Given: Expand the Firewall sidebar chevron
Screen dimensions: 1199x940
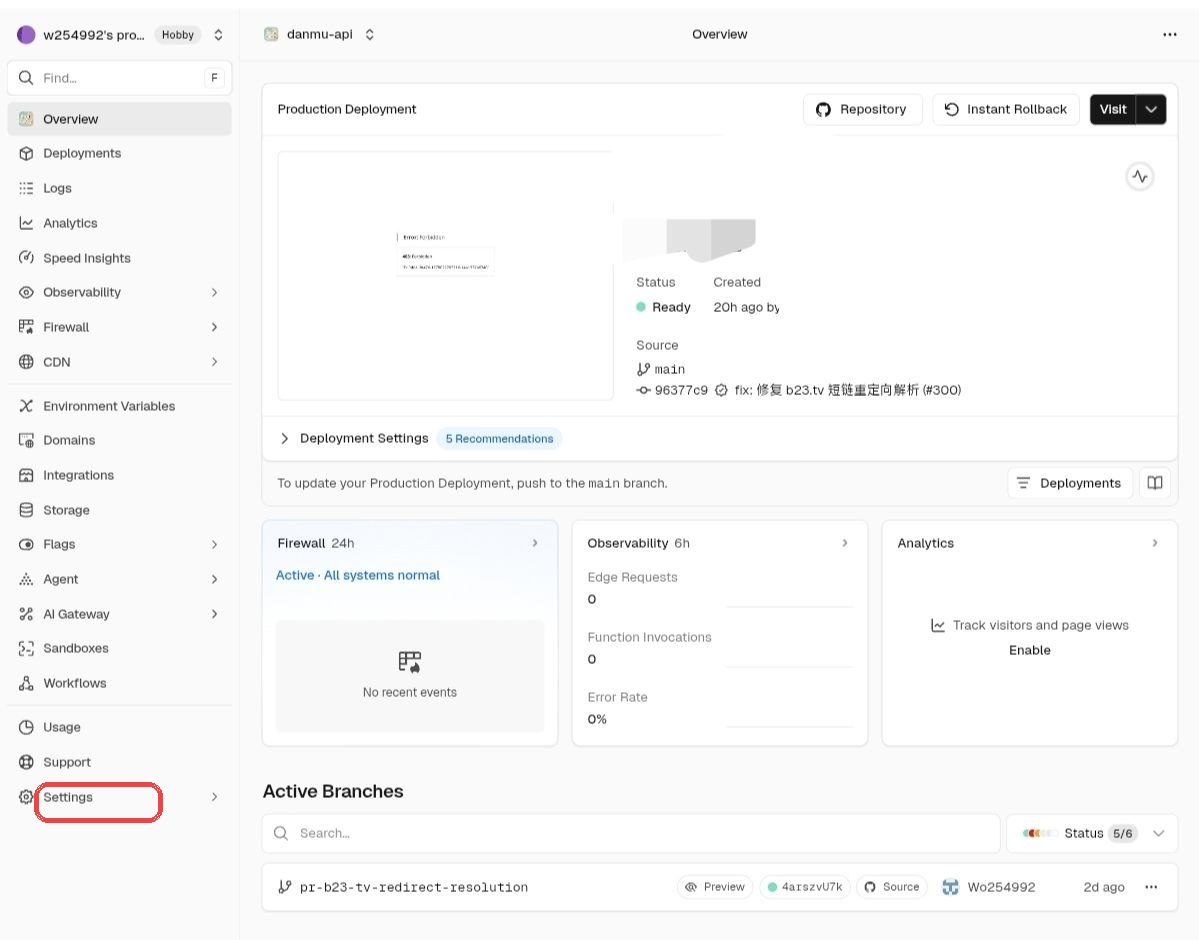Looking at the screenshot, I should 215,327.
